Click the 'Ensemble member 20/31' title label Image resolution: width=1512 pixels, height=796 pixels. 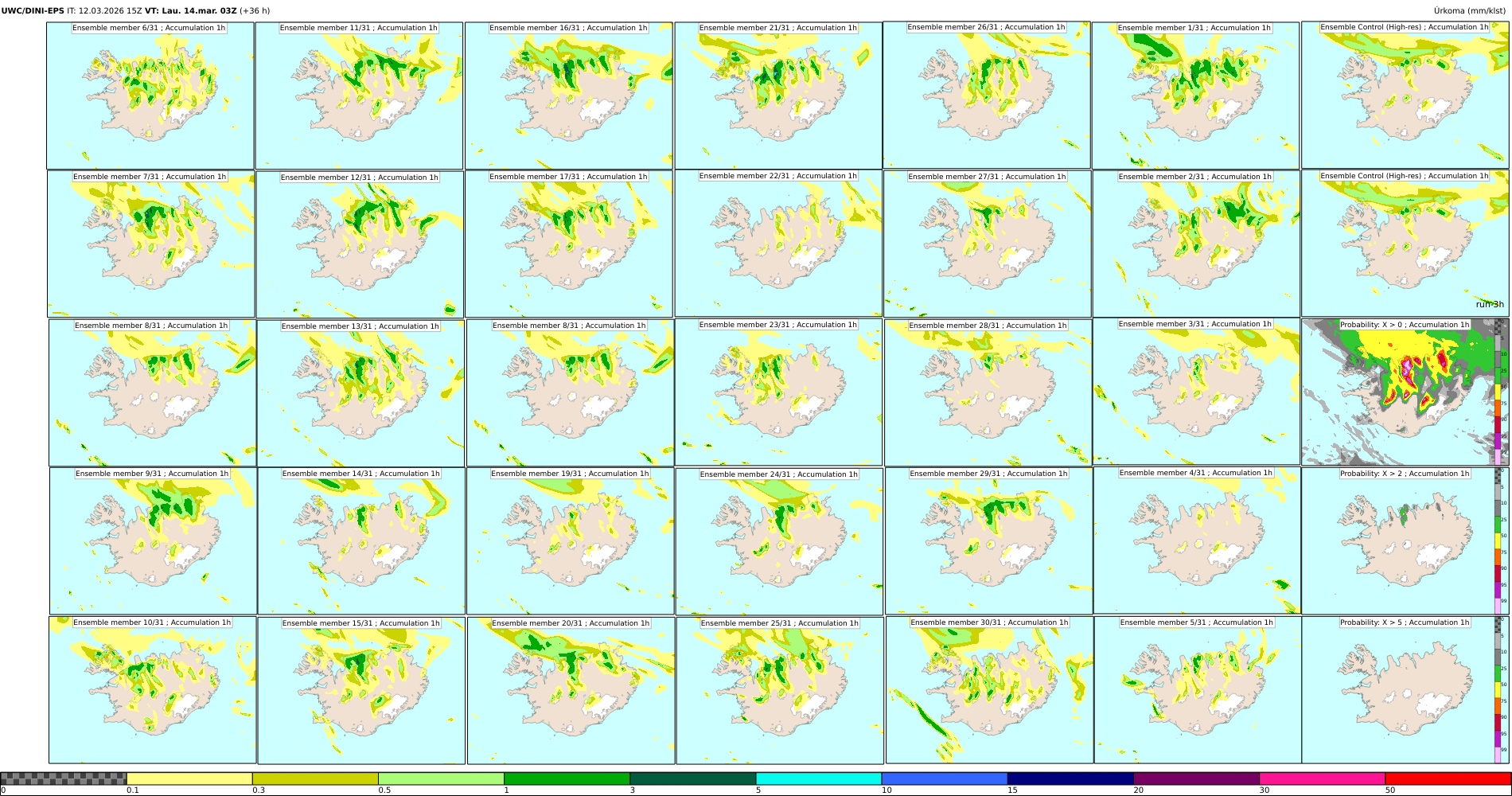(571, 623)
